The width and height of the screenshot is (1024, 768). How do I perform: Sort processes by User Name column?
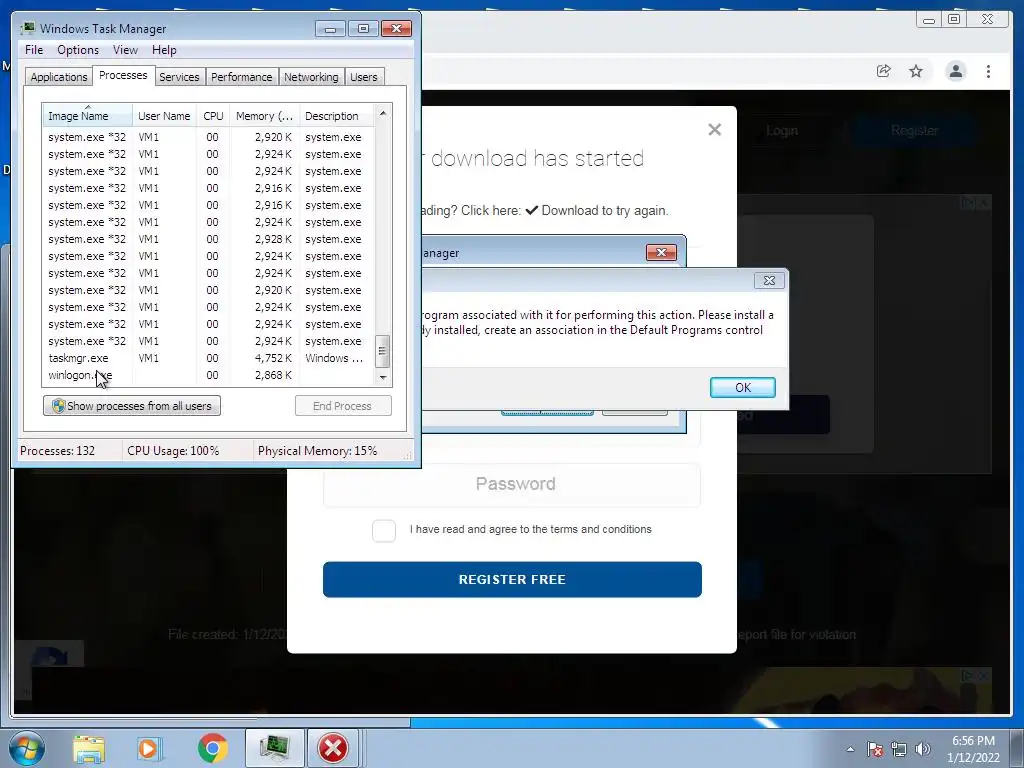164,116
